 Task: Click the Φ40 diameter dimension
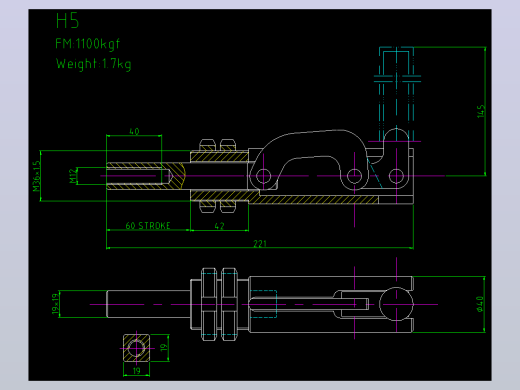click(x=480, y=304)
